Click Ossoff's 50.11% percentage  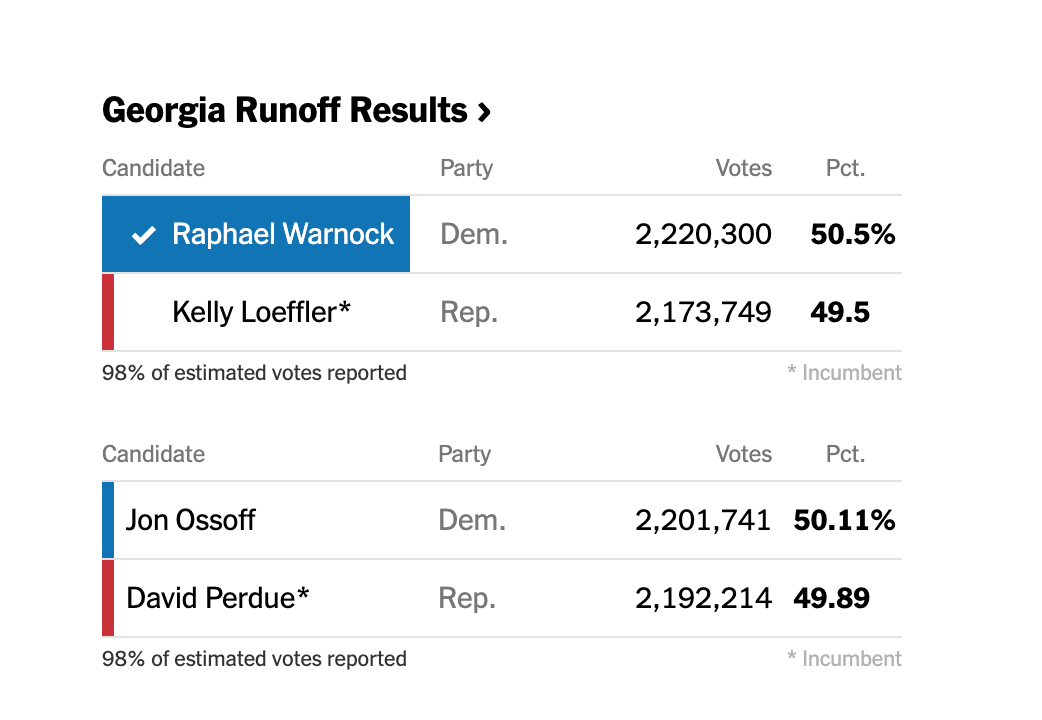click(x=844, y=520)
